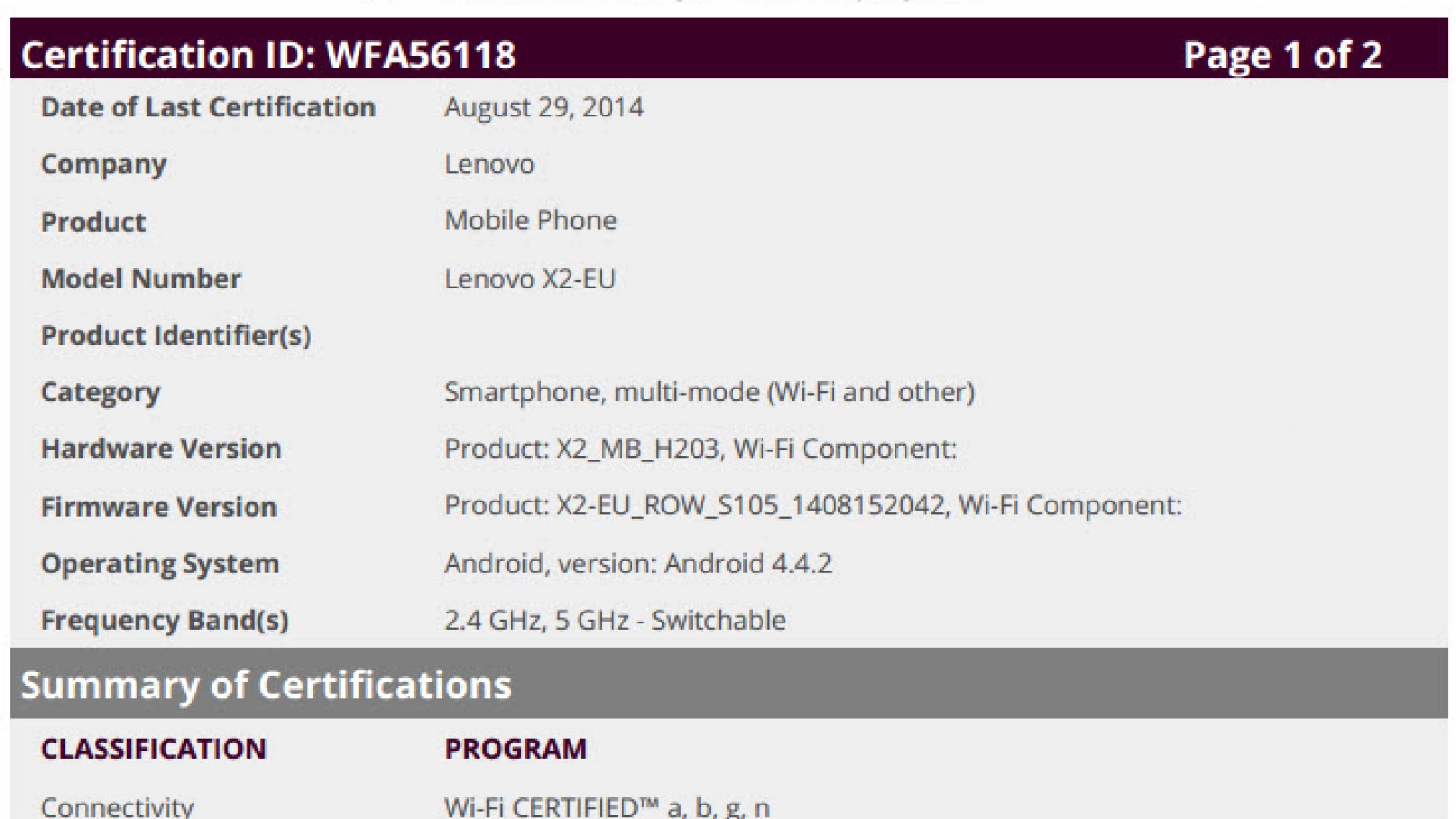The image size is (1456, 819).
Task: Click the Frequency Band(s) label
Action: click(x=165, y=621)
